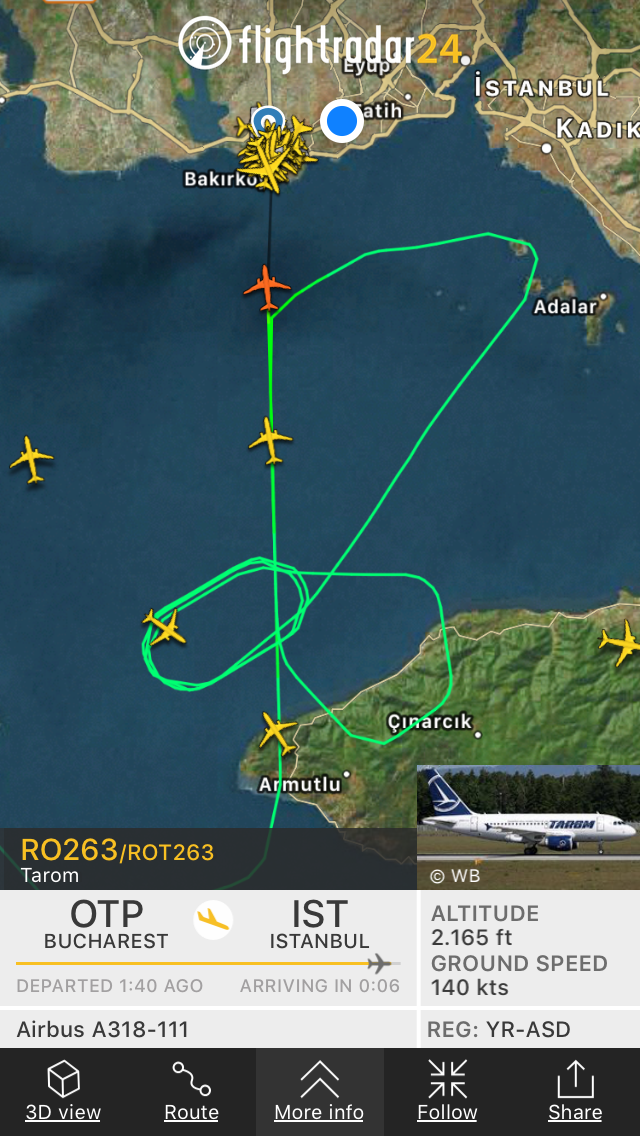Select the yellow plane at right map edge
Screen dimensions: 640x1136
pyautogui.click(x=620, y=643)
